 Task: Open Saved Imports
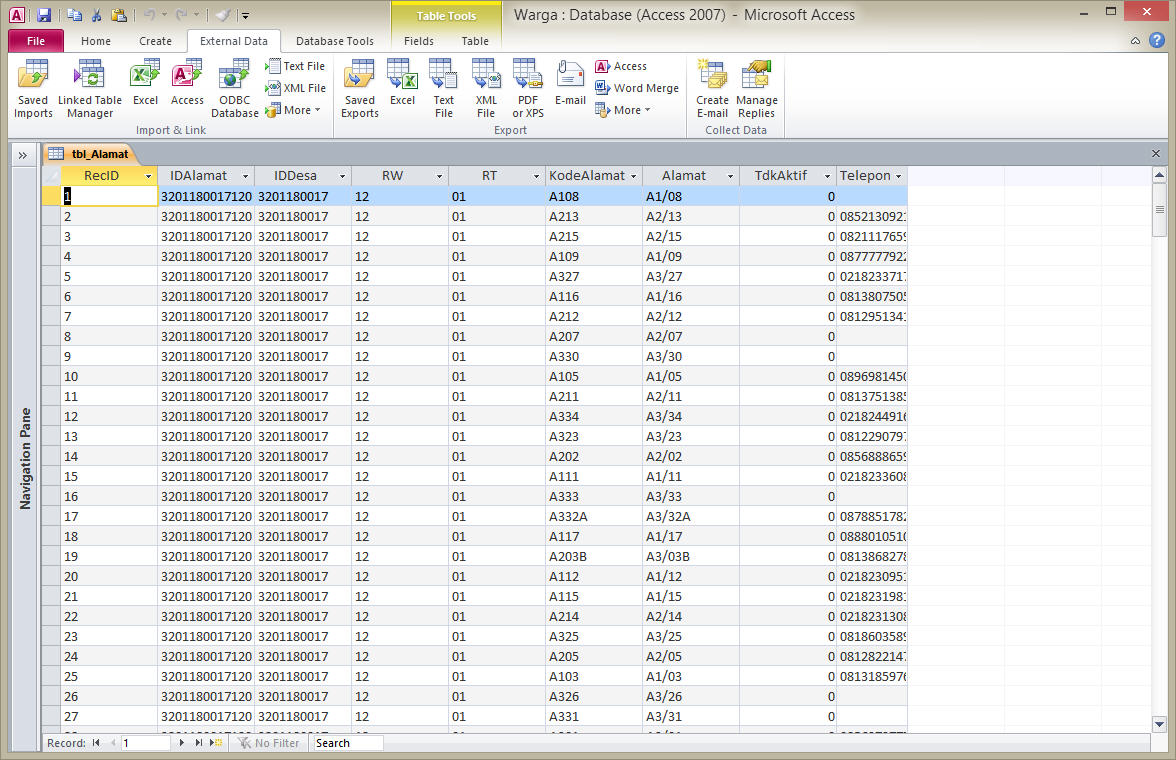(x=33, y=89)
